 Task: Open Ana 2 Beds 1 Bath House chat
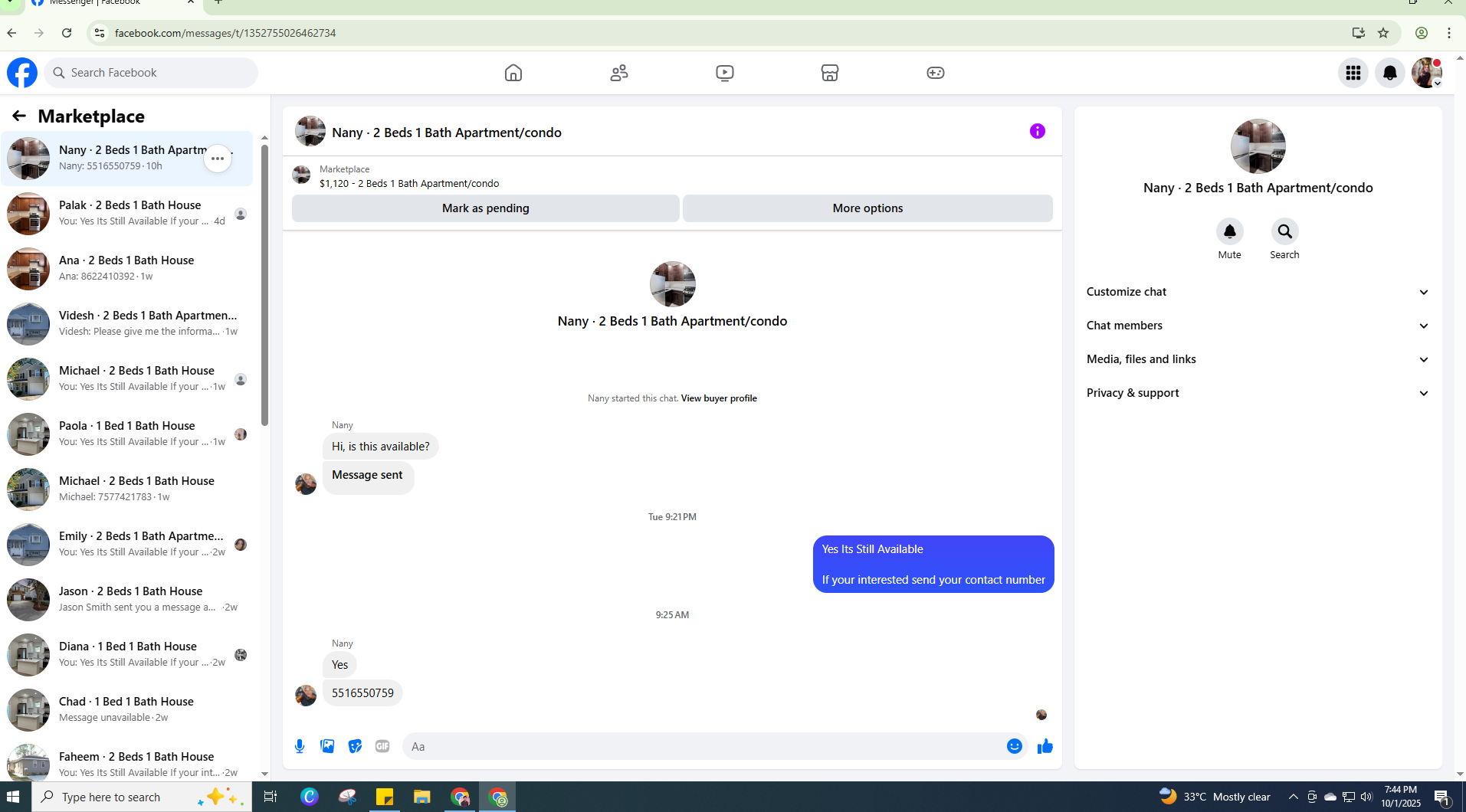[x=126, y=269]
